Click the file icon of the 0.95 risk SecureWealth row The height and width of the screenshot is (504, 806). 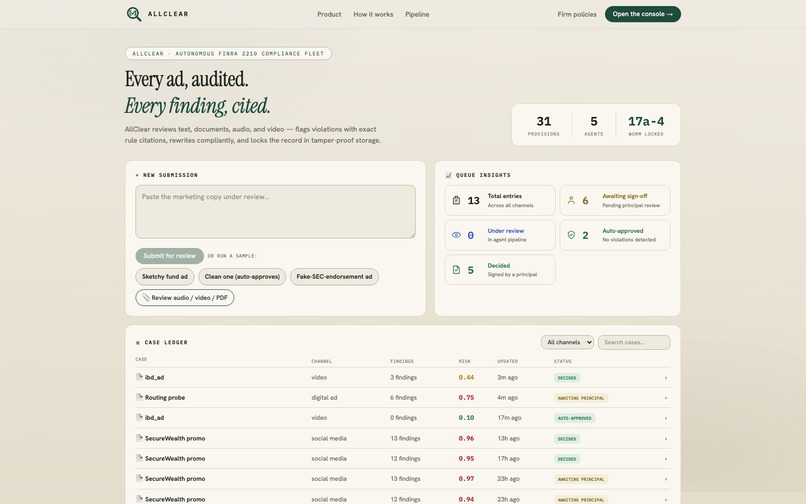click(139, 458)
